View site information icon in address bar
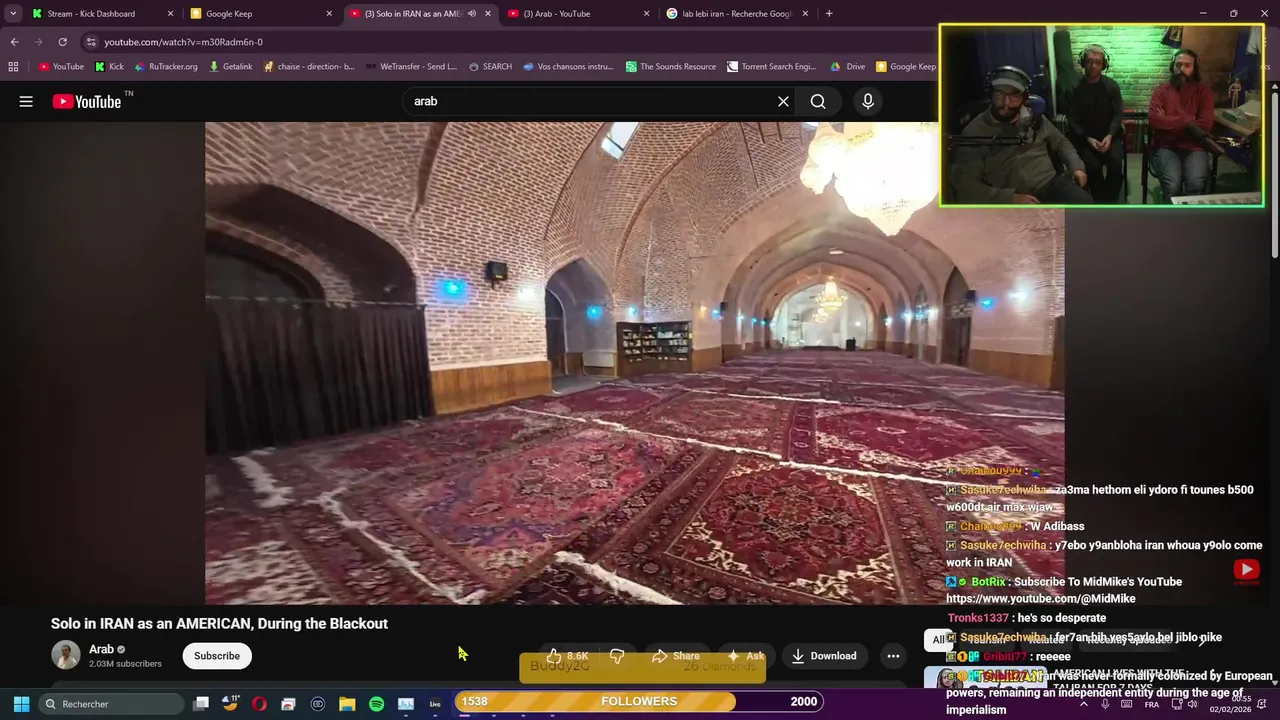Screen dimensions: 1280x720 click(x=91, y=42)
